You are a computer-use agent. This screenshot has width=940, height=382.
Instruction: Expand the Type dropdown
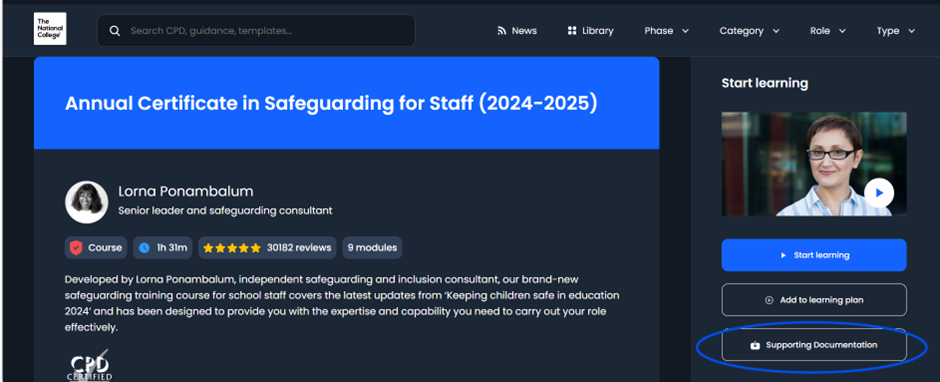(896, 31)
